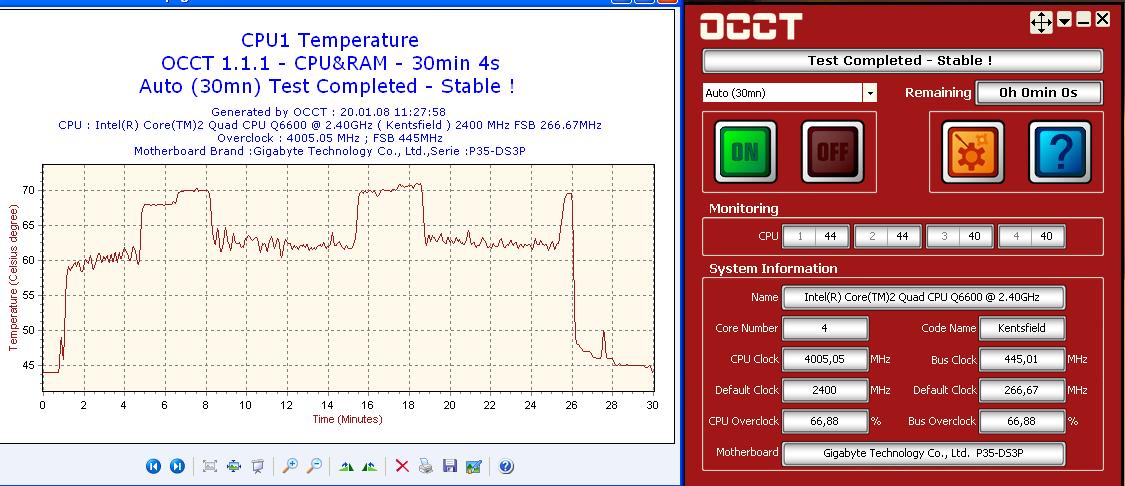The image size is (1125, 486).
Task: Save a copy using floppy disk icon
Action: (450, 467)
